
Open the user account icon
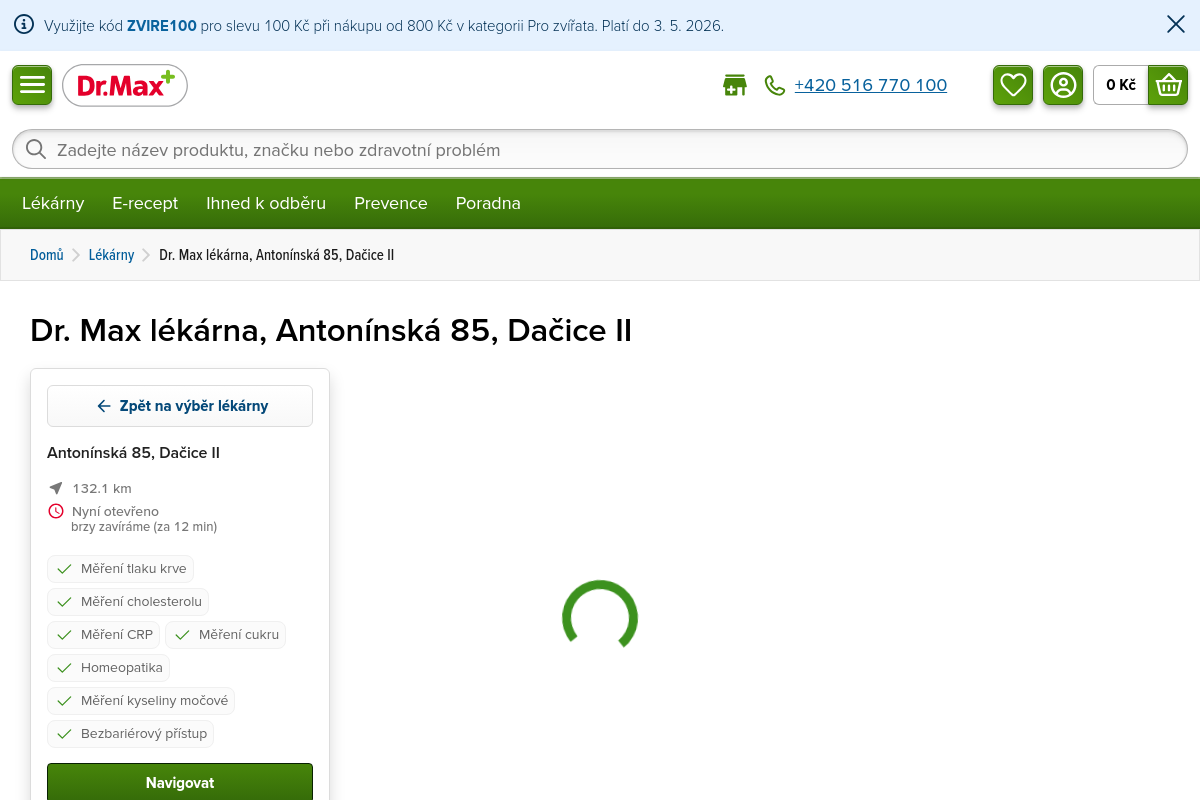pos(1063,85)
